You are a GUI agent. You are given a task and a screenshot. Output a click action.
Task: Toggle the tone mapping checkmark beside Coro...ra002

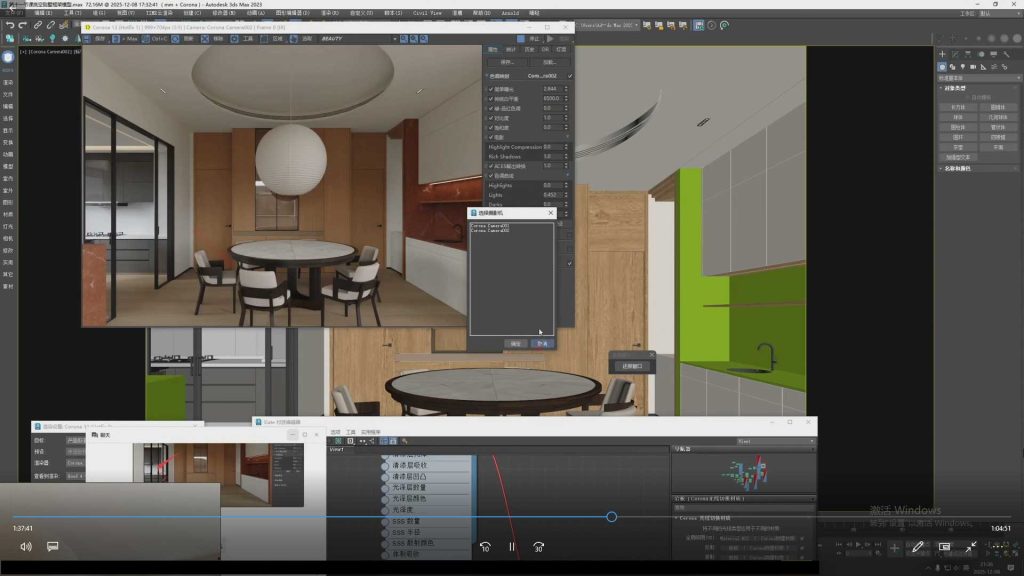[x=569, y=76]
